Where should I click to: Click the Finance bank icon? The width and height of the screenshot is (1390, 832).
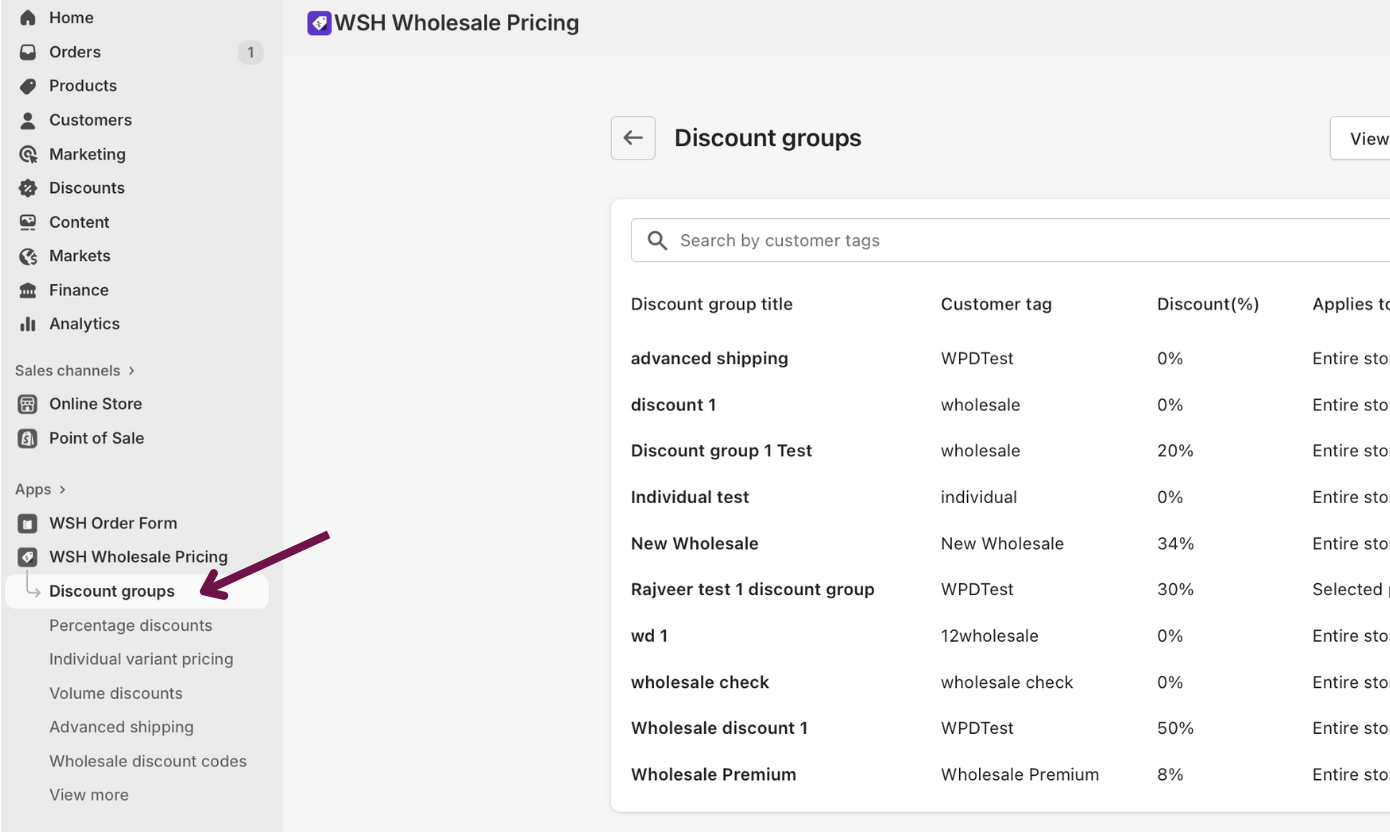coord(28,290)
